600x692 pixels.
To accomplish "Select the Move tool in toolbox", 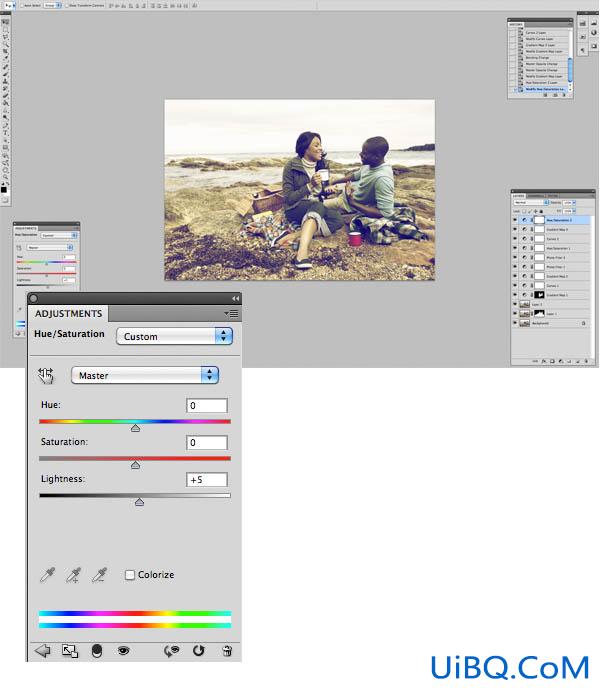I will pos(5,22).
